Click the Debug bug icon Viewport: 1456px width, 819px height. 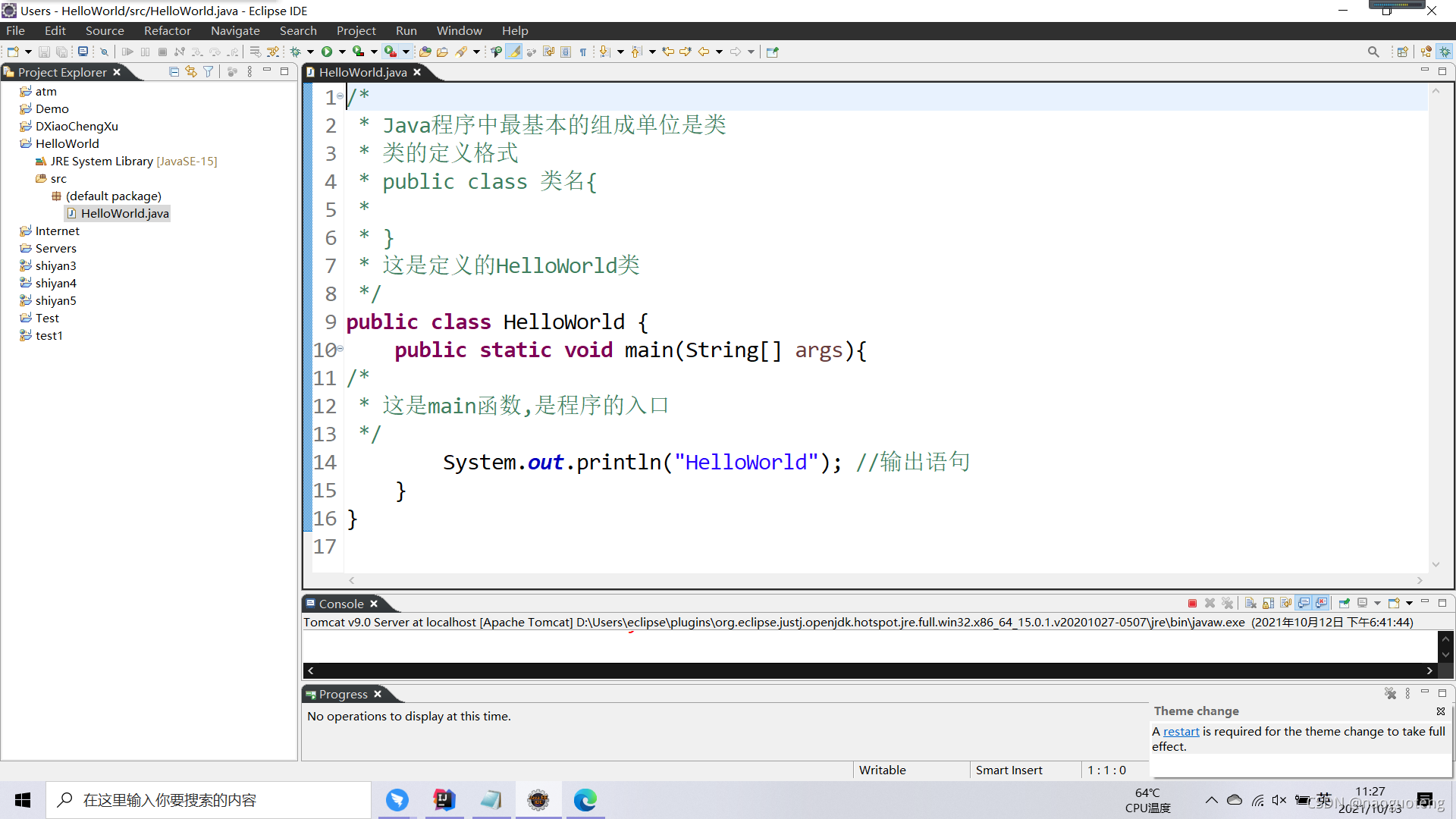(296, 52)
